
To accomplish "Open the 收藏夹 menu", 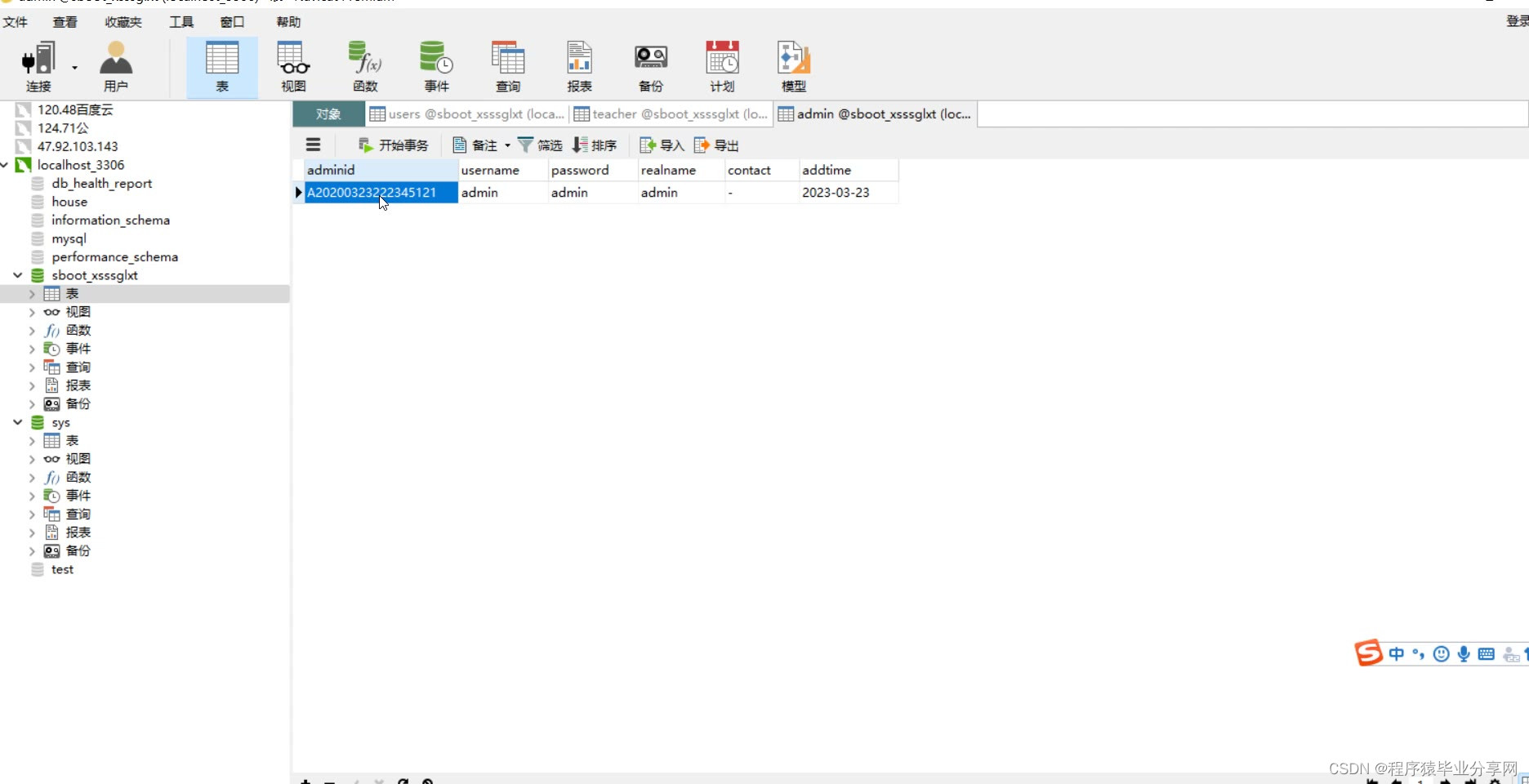I will click(123, 22).
